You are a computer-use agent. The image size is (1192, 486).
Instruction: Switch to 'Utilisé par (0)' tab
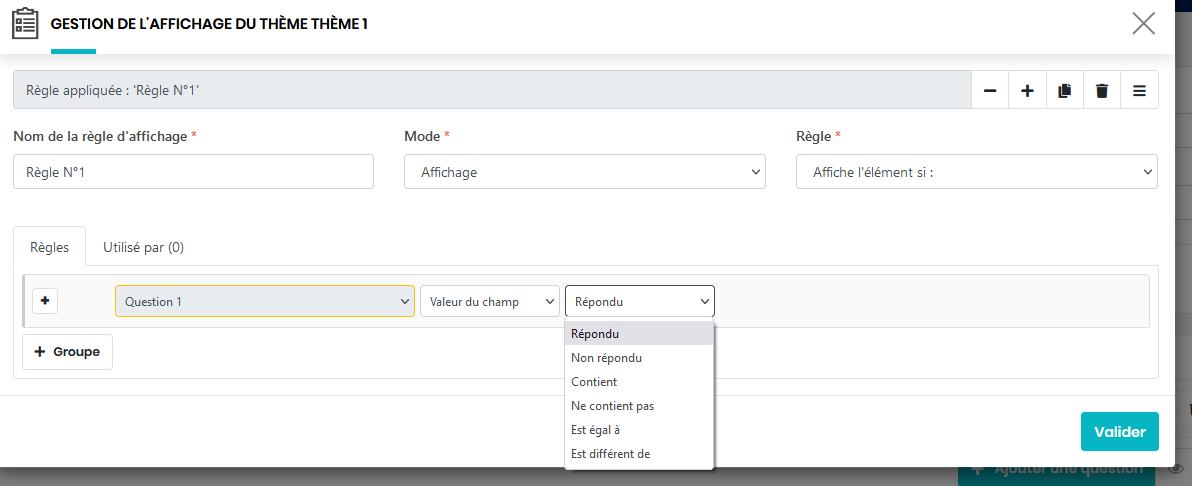(x=143, y=247)
